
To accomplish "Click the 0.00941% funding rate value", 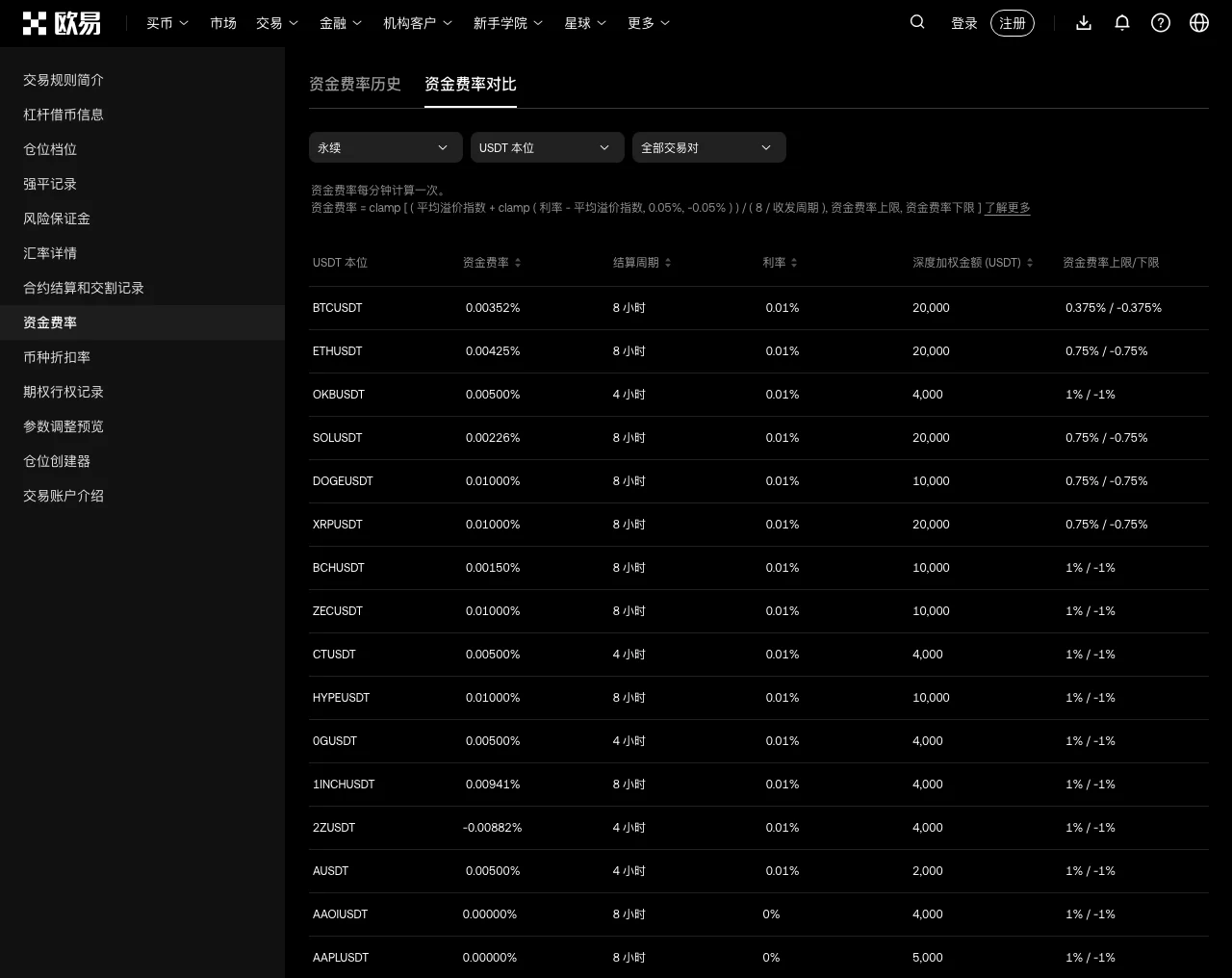I will [493, 785].
